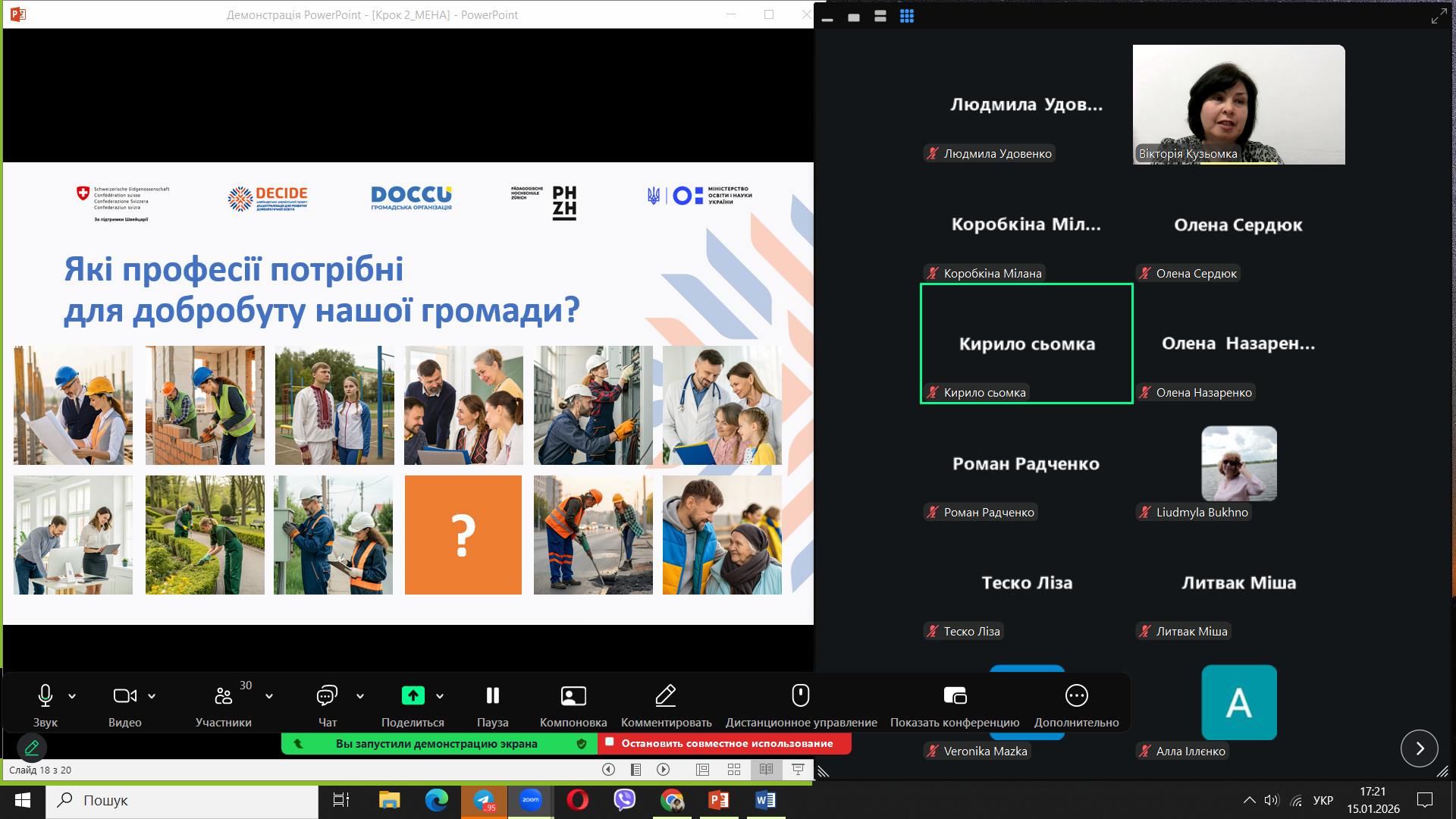Switch to slide sorter view in PowerPoint
The height and width of the screenshot is (819, 1456).
coord(733,770)
